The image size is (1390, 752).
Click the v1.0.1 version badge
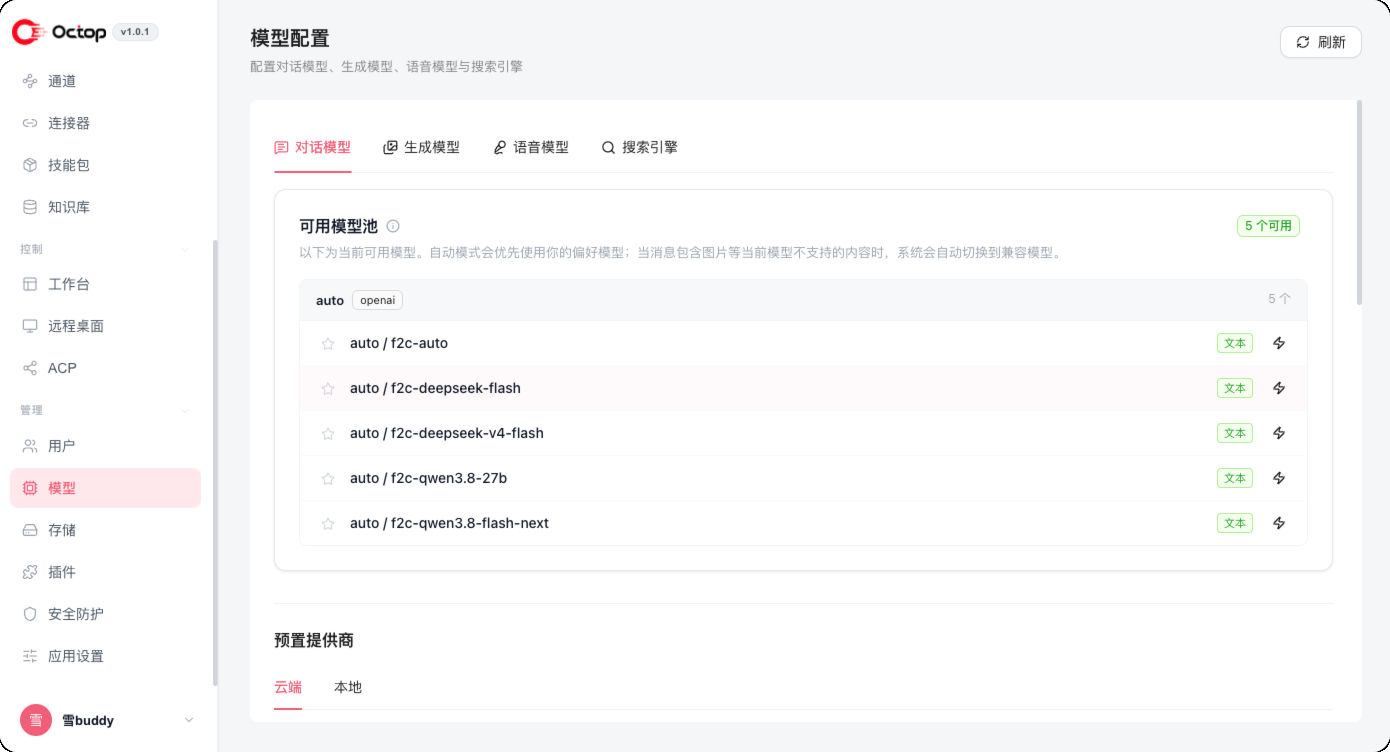(x=135, y=32)
